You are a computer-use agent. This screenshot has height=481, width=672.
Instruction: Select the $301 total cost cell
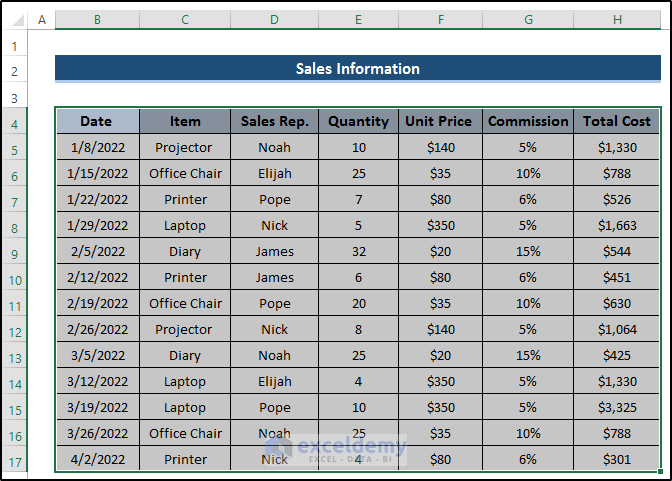coord(617,460)
